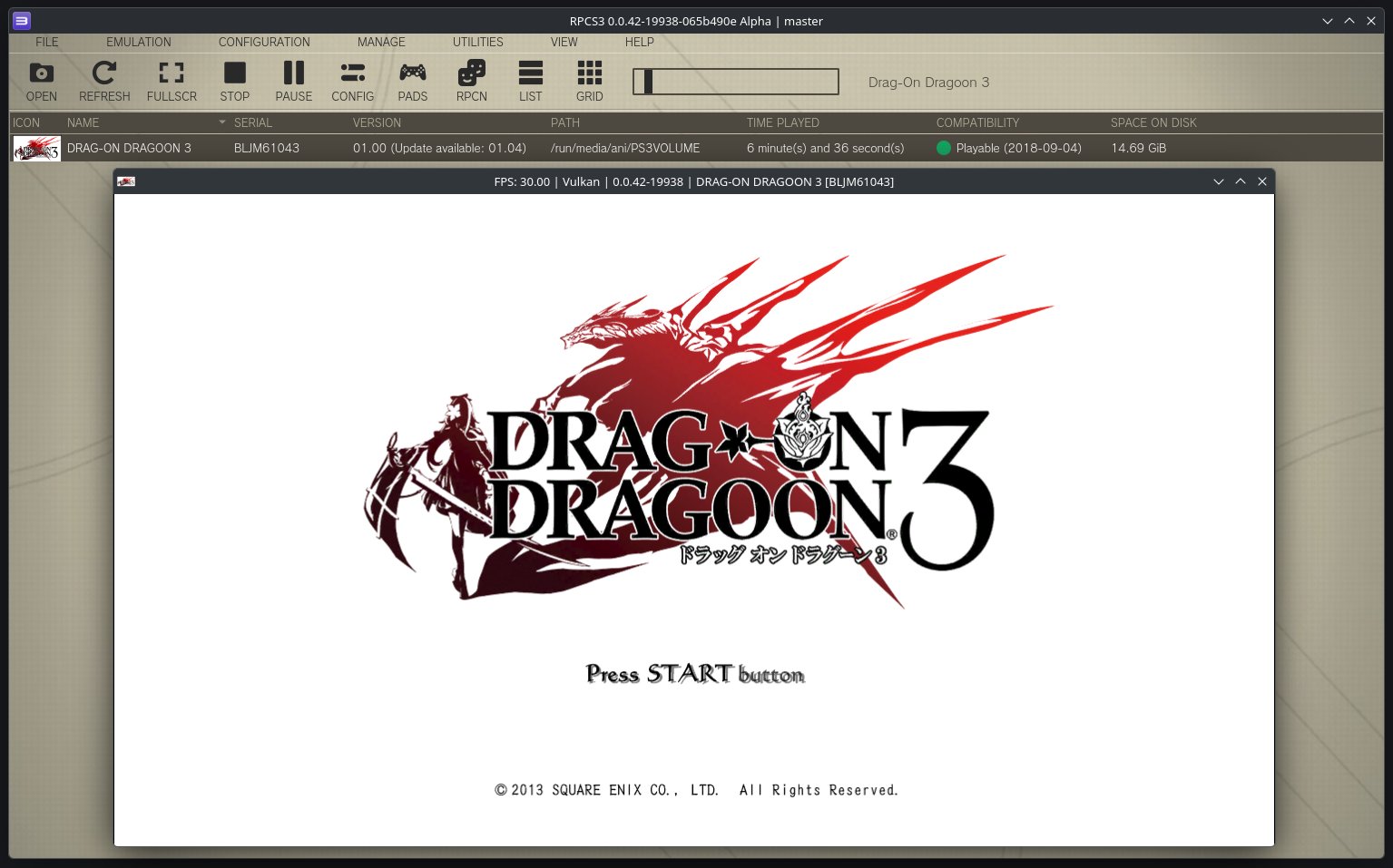The height and width of the screenshot is (868, 1393).
Task: Click the BLJM61043 serial cell
Action: click(x=267, y=148)
